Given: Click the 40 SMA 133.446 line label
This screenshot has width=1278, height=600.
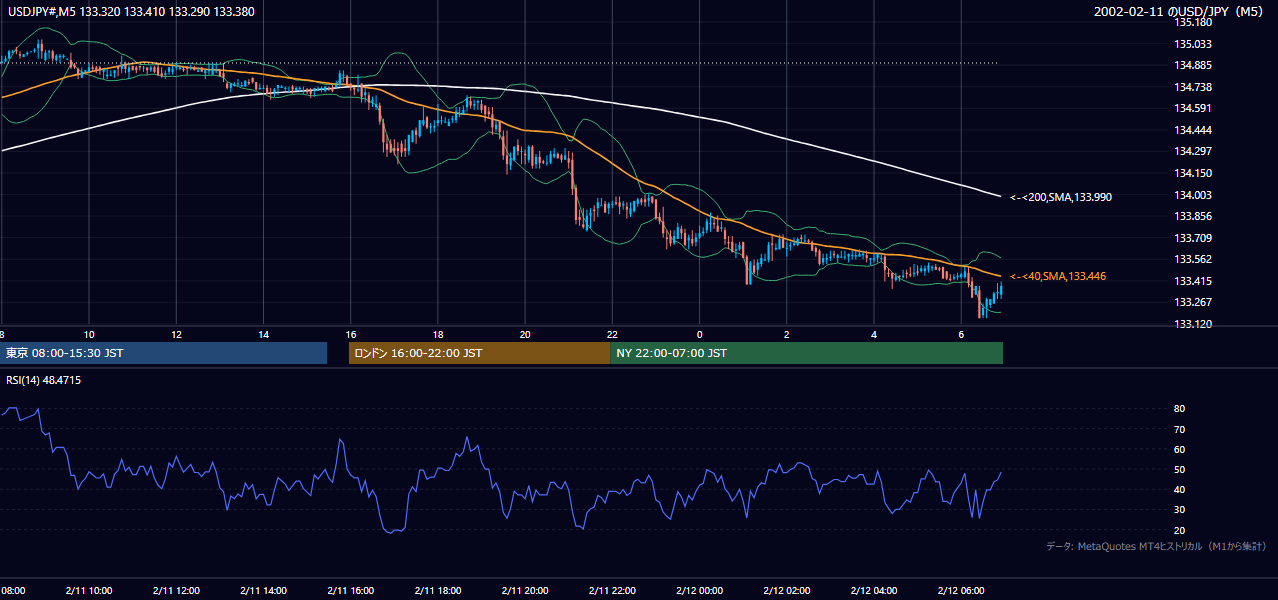Looking at the screenshot, I should coord(1058,276).
